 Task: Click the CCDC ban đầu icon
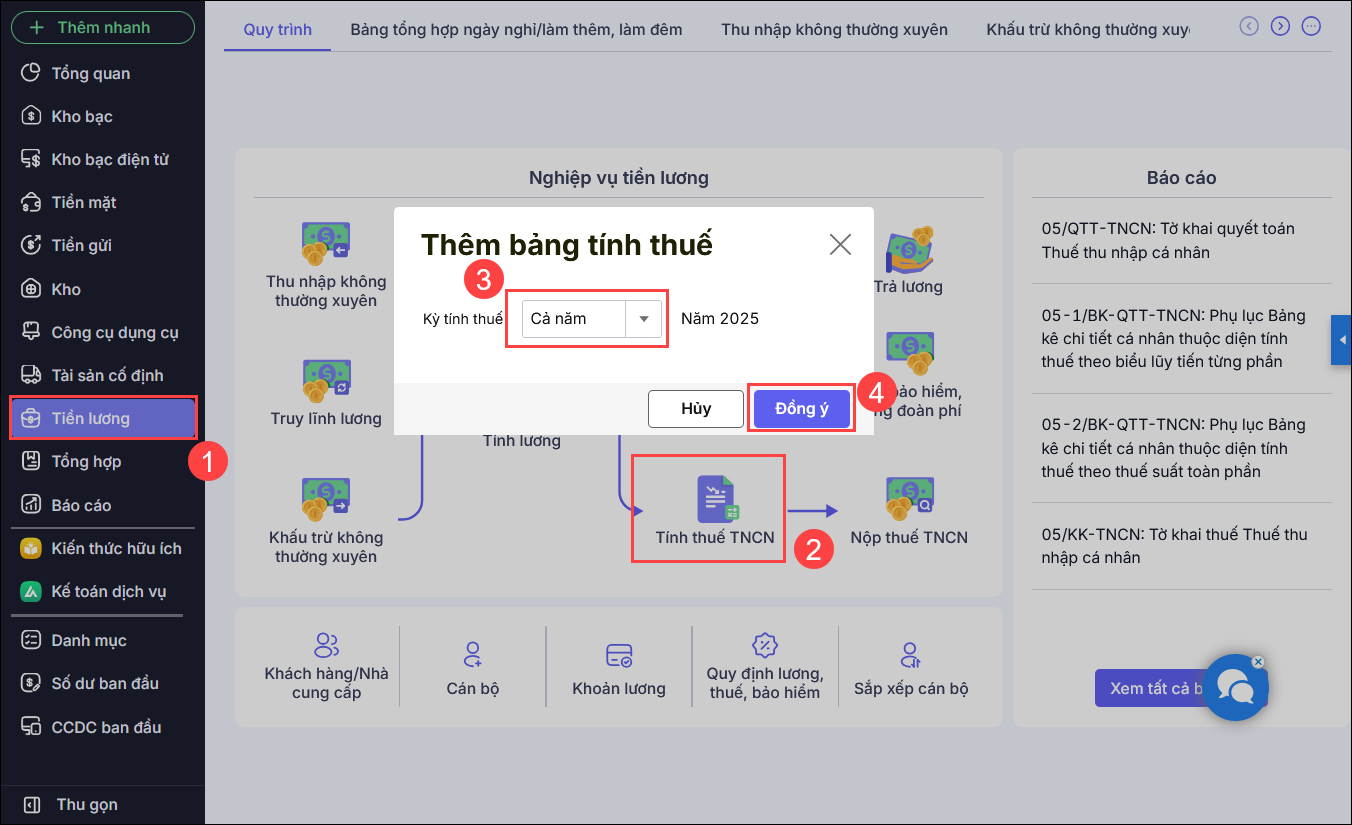coord(32,727)
